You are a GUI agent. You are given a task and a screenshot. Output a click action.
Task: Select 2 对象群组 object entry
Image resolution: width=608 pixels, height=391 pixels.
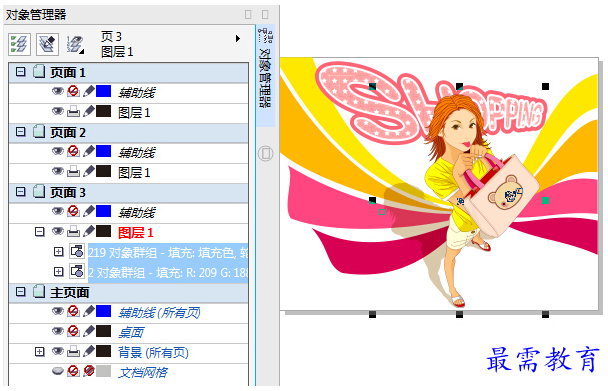click(x=168, y=273)
